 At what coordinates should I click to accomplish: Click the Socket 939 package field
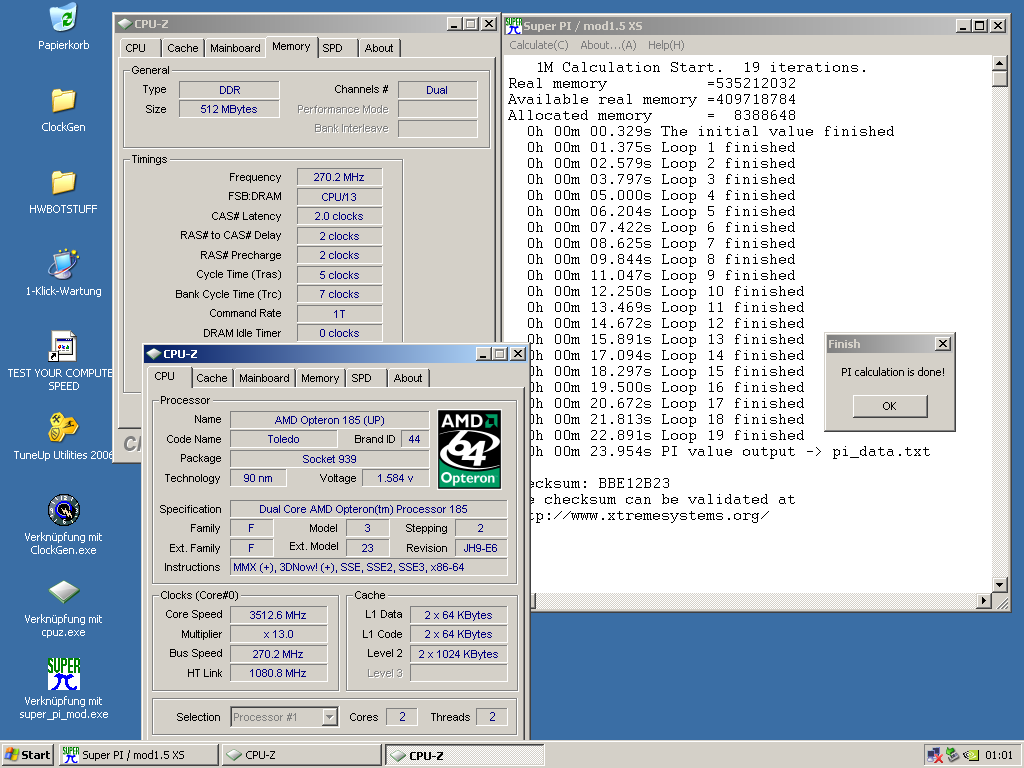click(330, 459)
